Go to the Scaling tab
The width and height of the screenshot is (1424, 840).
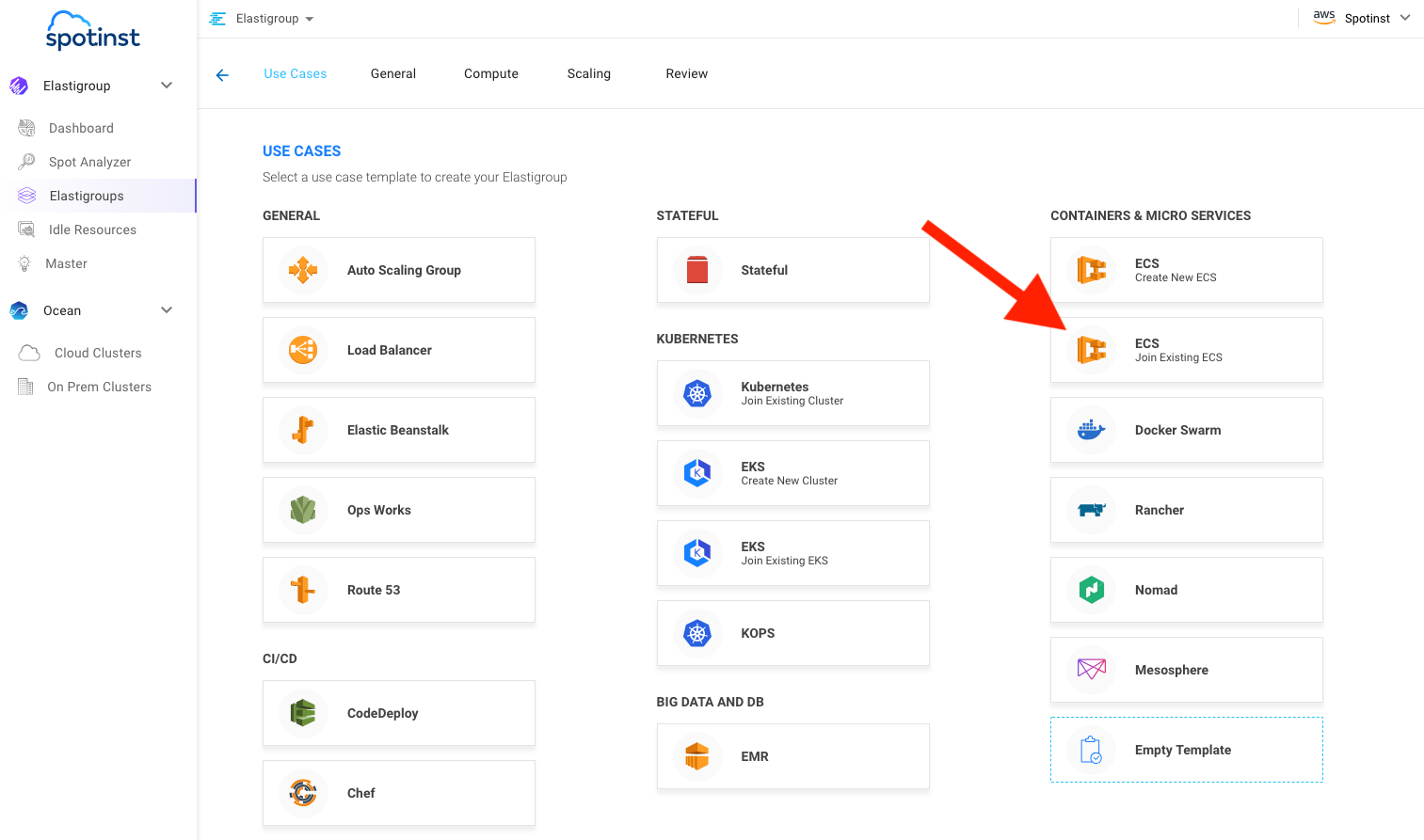588,73
